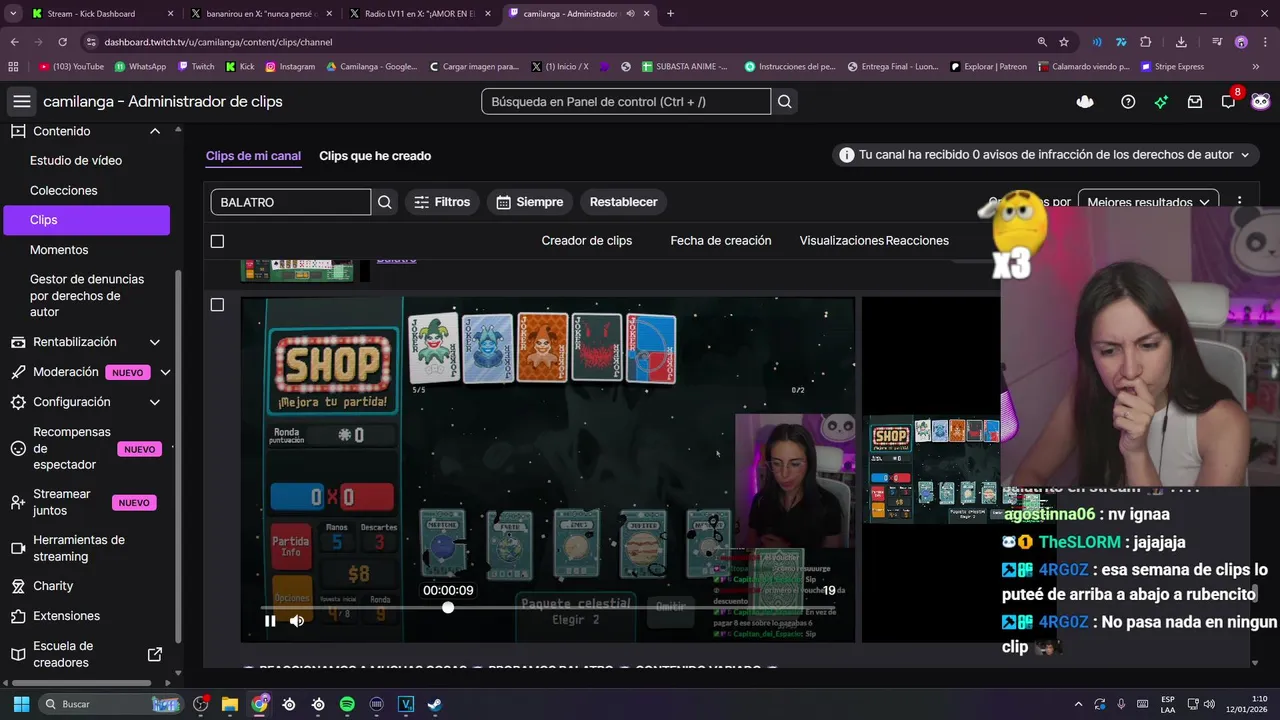This screenshot has width=1280, height=720.
Task: Click the green sparkle icon in header
Action: coord(1161,101)
